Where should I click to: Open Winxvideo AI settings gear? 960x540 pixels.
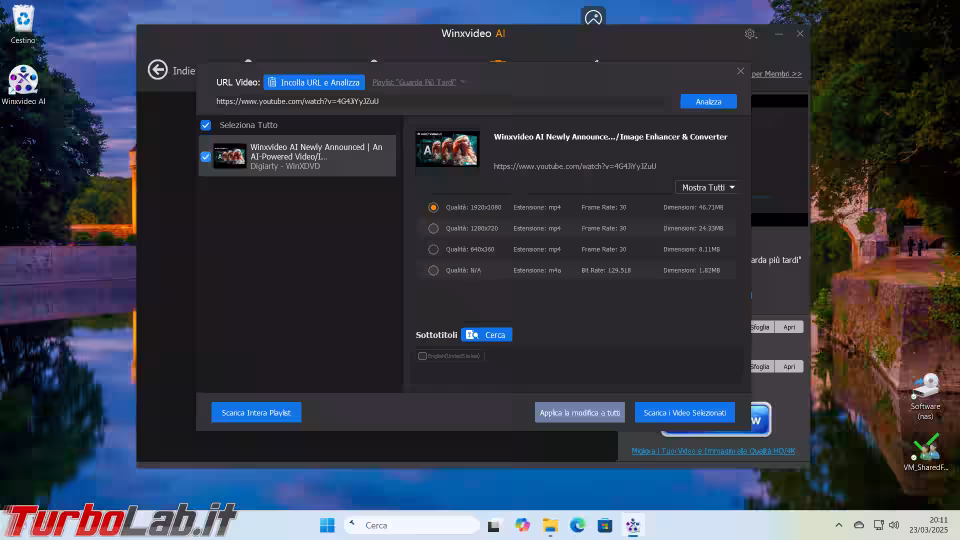(750, 34)
